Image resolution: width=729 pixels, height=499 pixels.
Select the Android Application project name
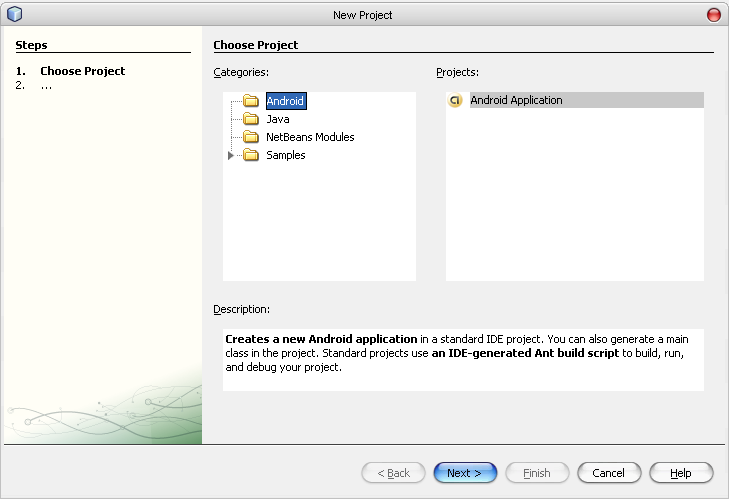click(516, 100)
